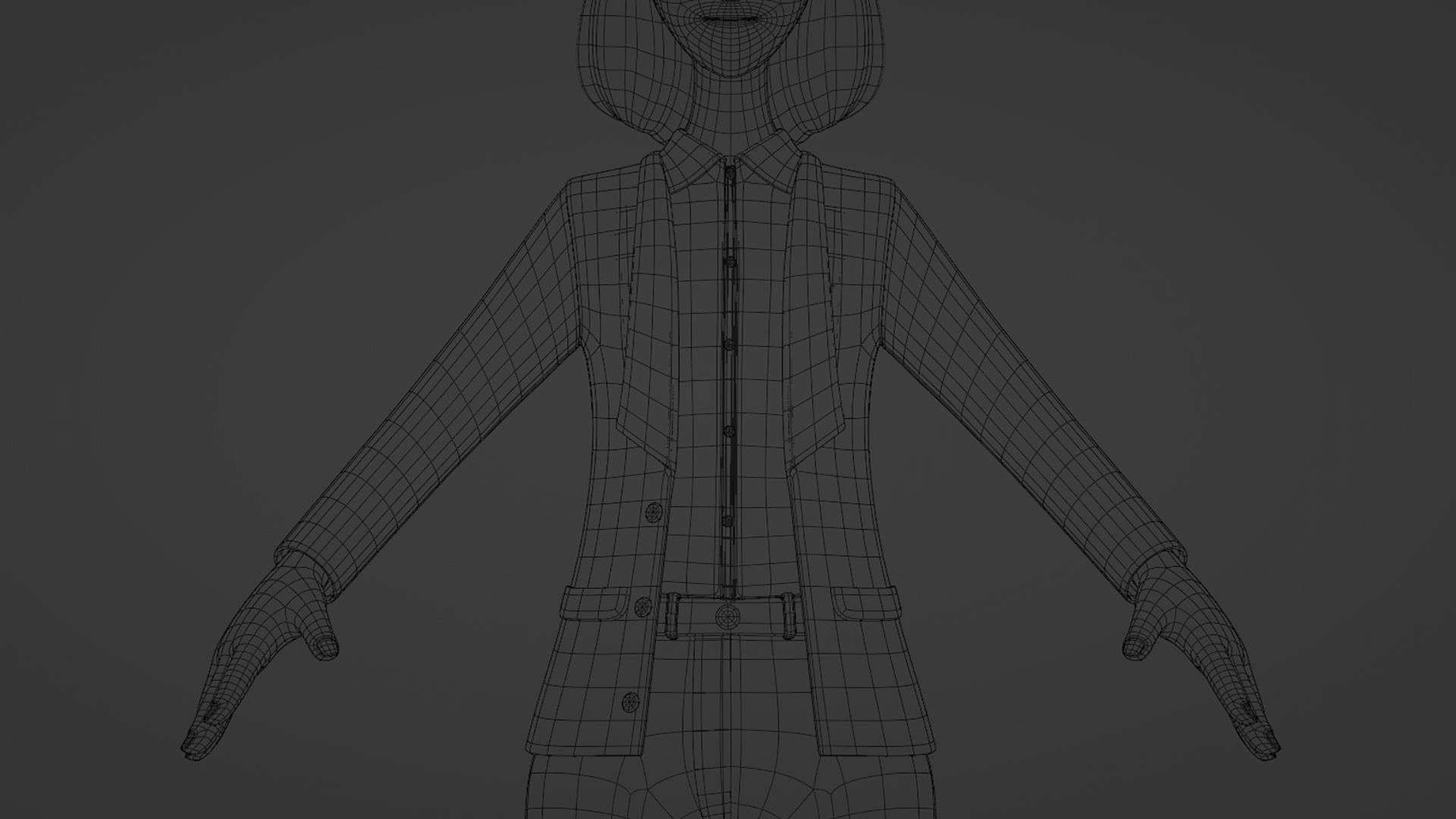Select the belt loop right of the buckle
Screen dimensions: 1456x819
pos(788,616)
